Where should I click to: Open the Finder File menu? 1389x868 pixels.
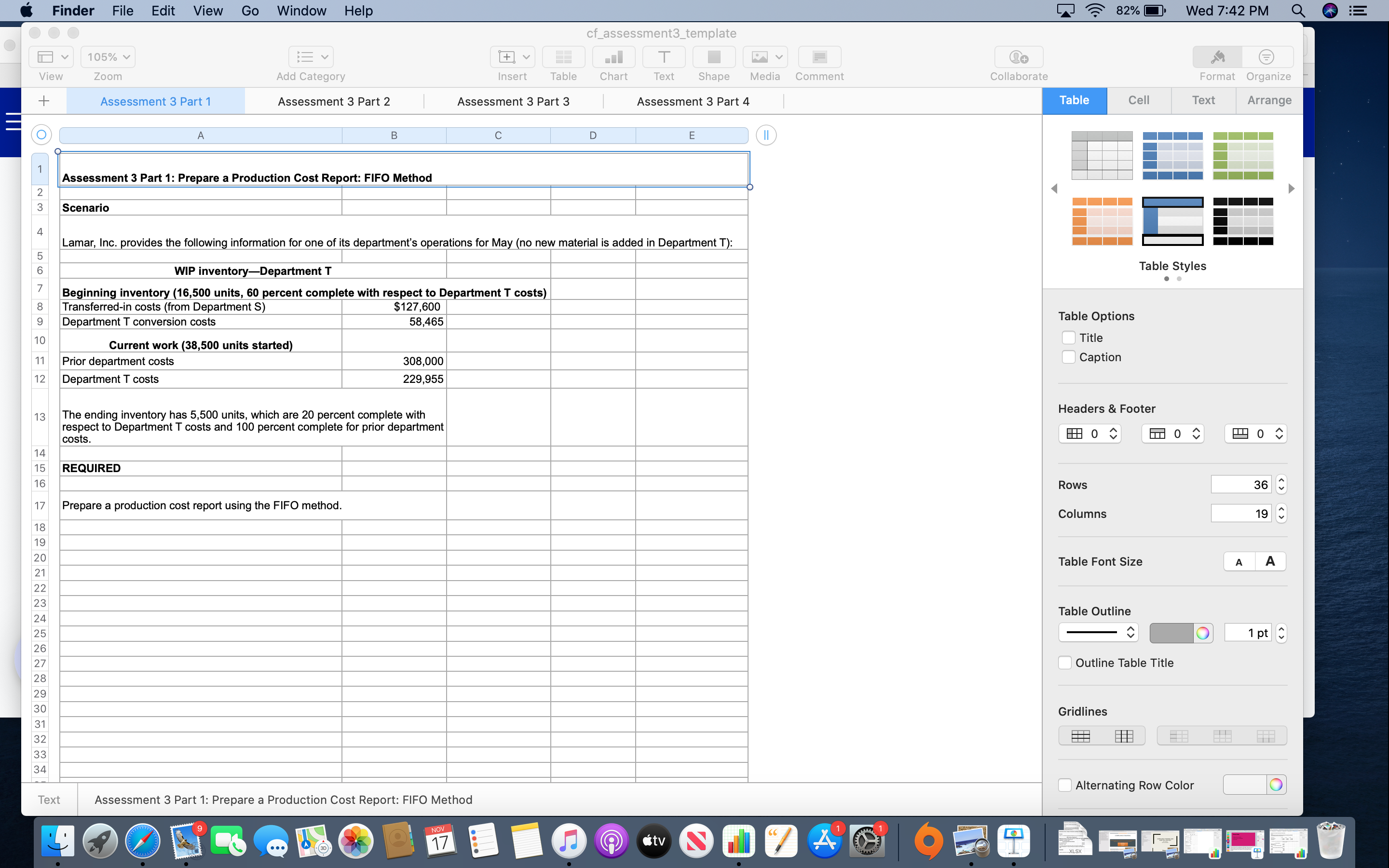tap(122, 10)
